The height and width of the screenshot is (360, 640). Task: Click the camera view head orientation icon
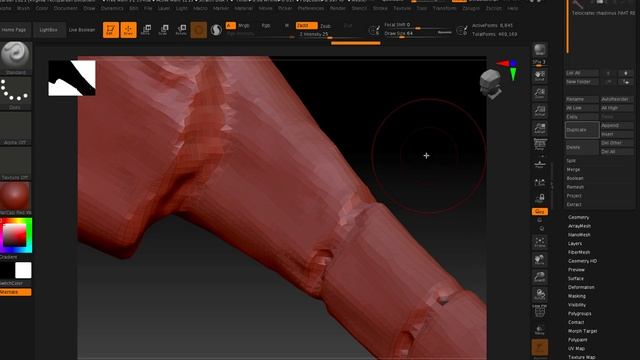pos(490,83)
